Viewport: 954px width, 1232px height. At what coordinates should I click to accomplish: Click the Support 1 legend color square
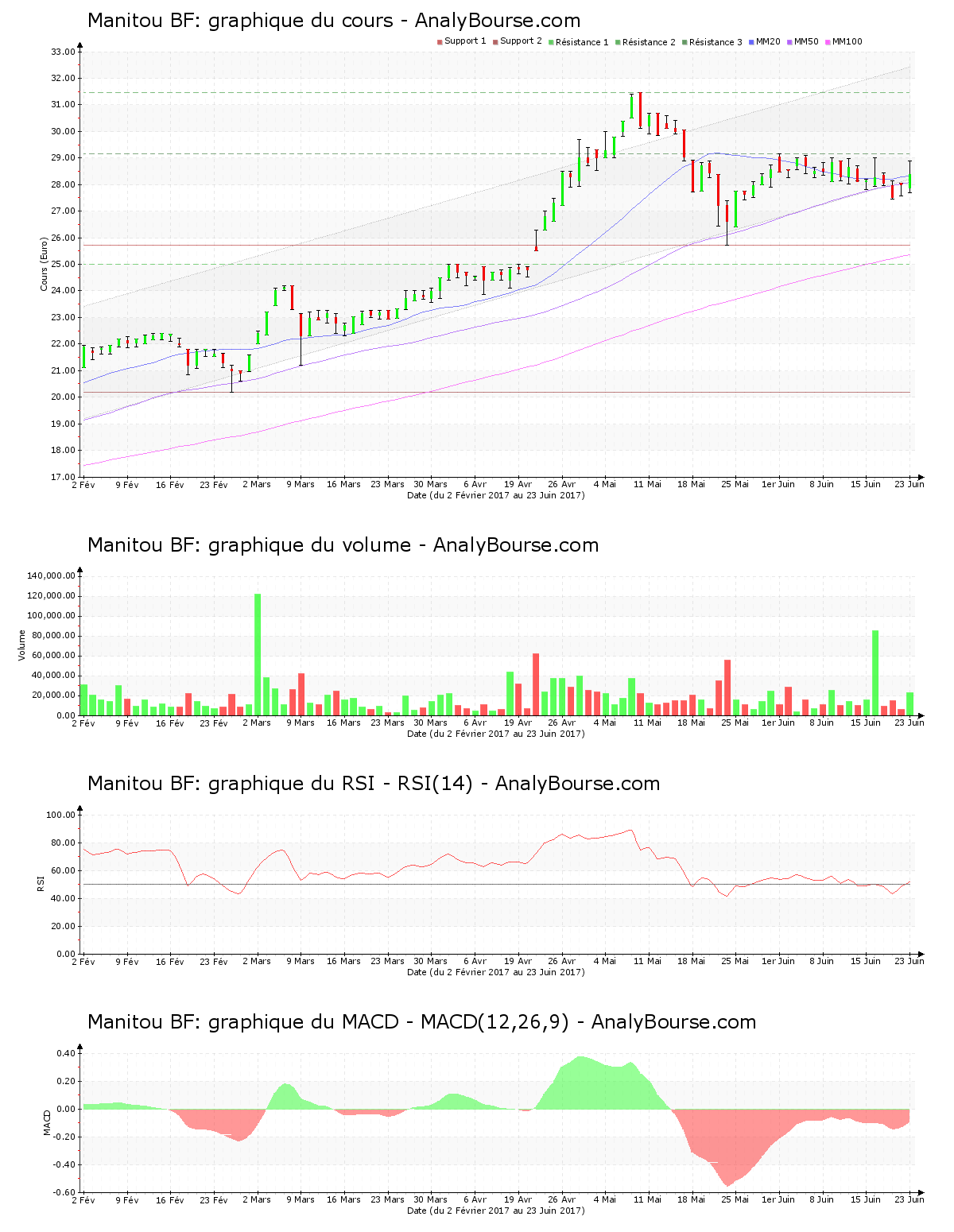click(x=440, y=42)
